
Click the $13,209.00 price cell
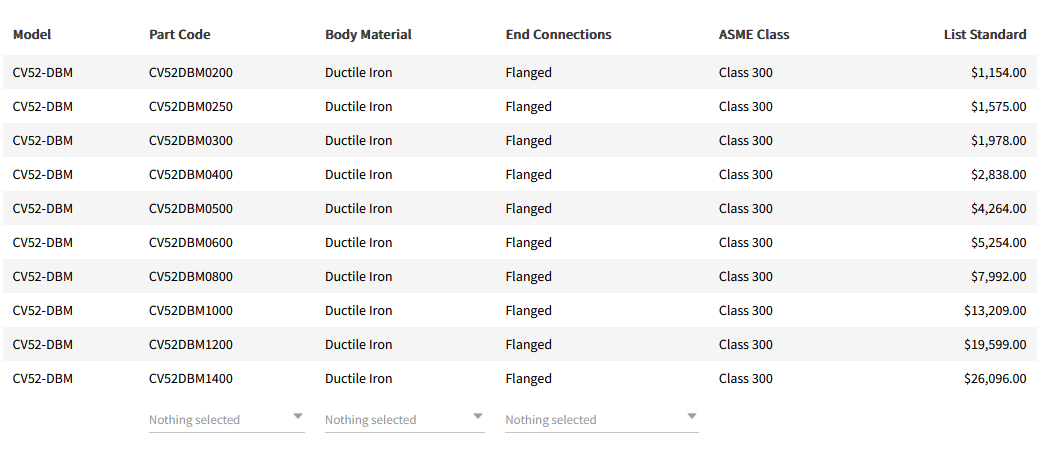click(995, 311)
